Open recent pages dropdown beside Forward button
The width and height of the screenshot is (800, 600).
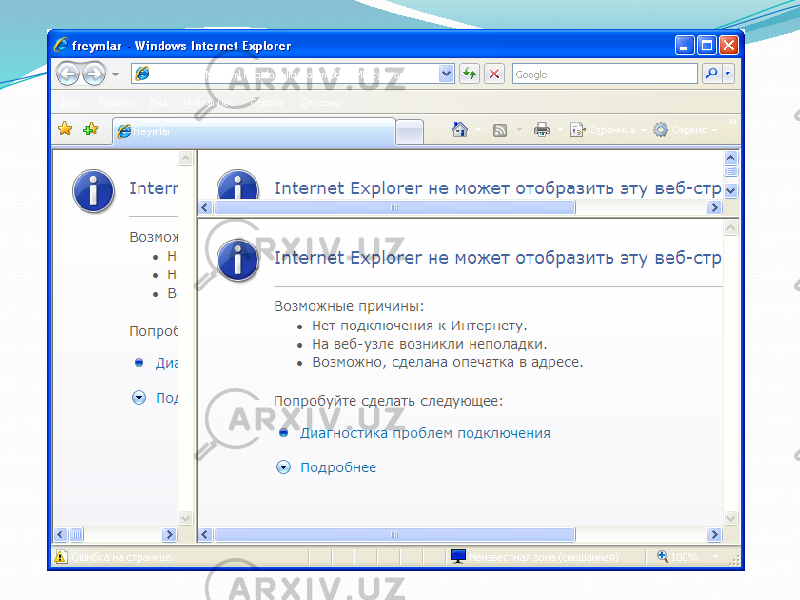pos(116,74)
